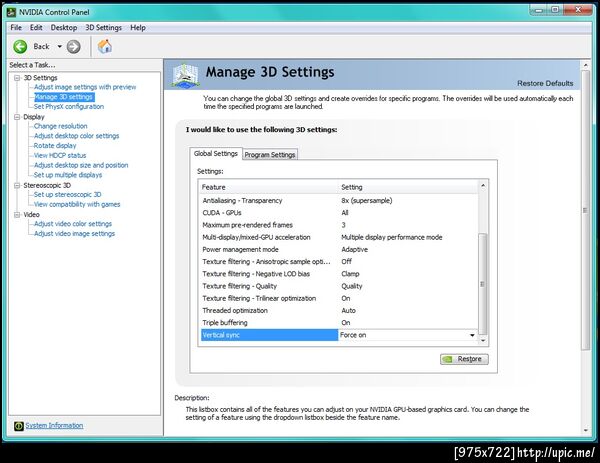Select Multi-display/mixed-GPU acceleration row
This screenshot has width=600, height=463.
[x=339, y=237]
